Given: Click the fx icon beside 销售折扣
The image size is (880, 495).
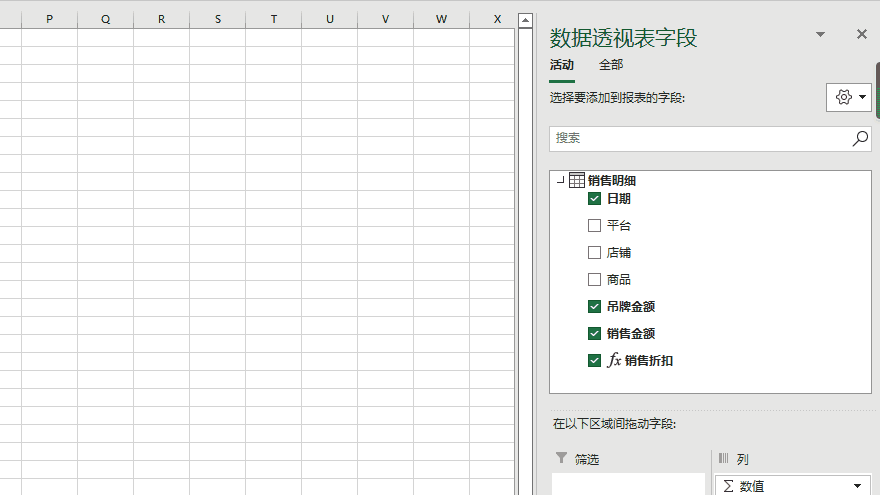Looking at the screenshot, I should (613, 360).
